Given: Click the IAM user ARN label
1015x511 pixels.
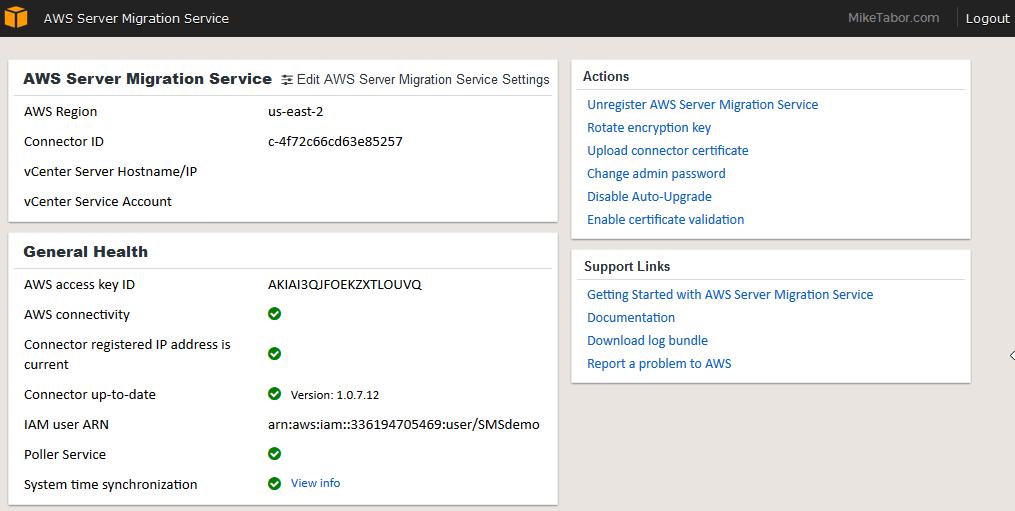Looking at the screenshot, I should click(x=66, y=425).
